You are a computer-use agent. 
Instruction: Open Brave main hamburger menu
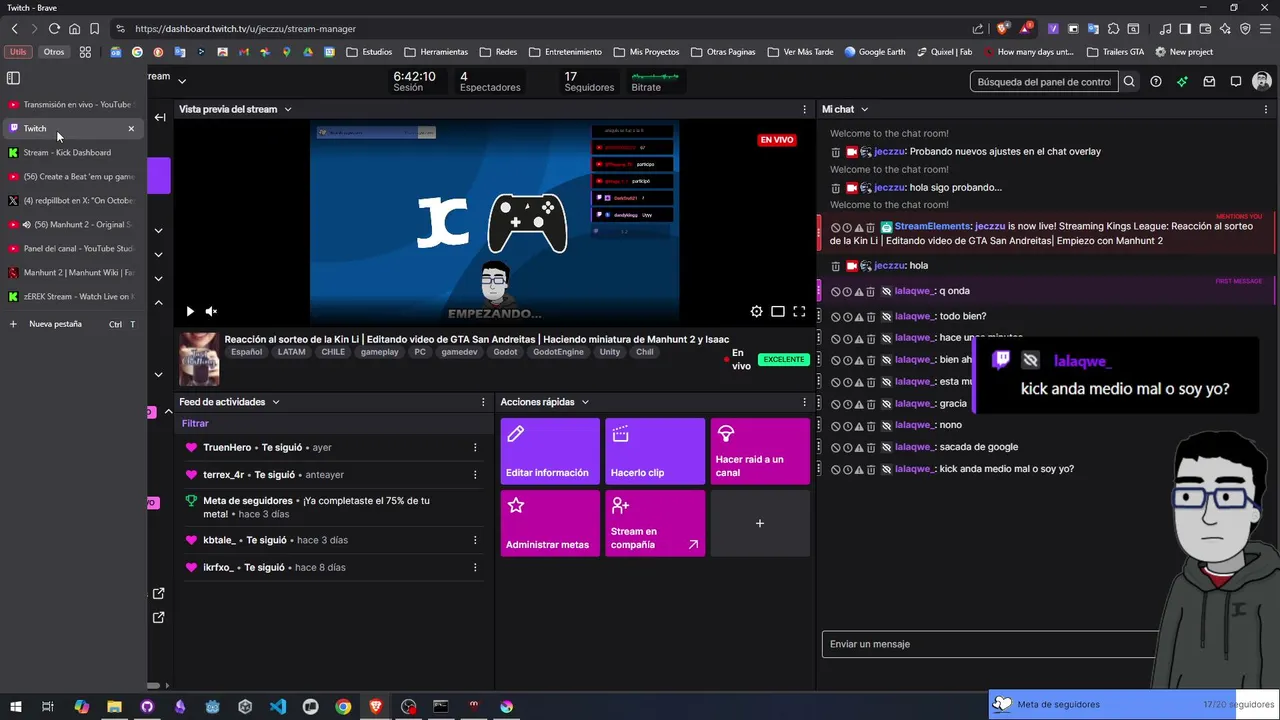click(1264, 29)
